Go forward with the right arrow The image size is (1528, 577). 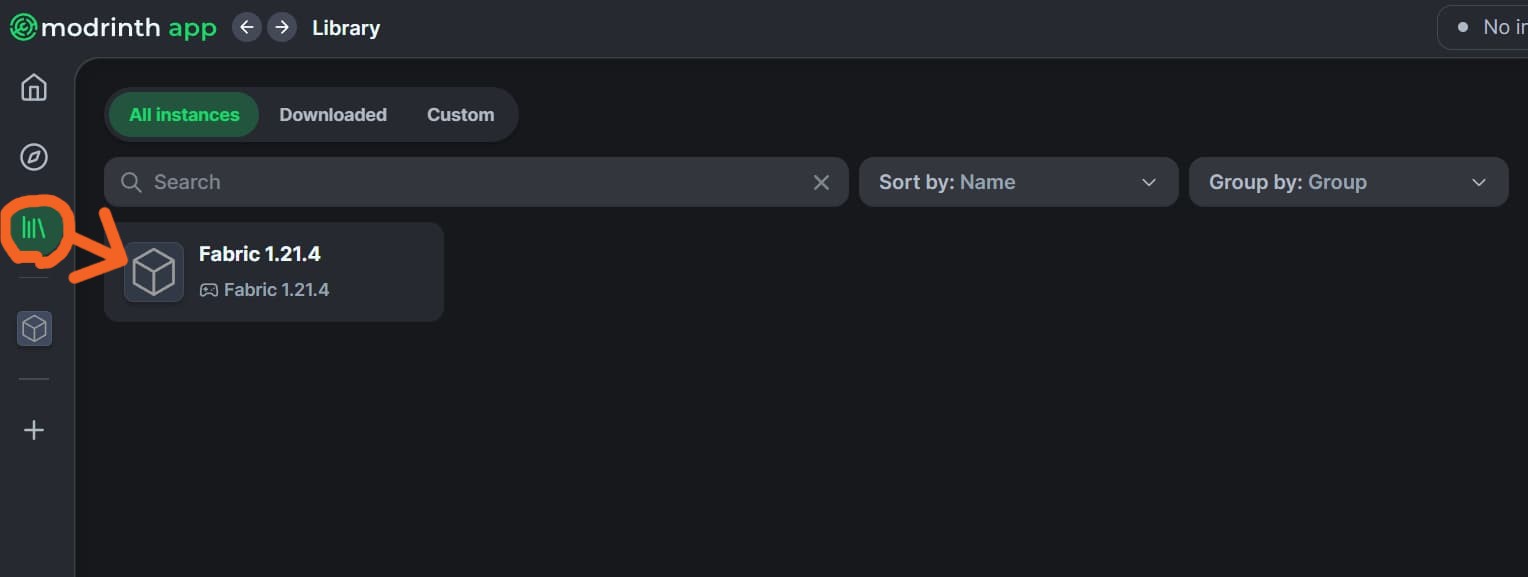point(282,27)
